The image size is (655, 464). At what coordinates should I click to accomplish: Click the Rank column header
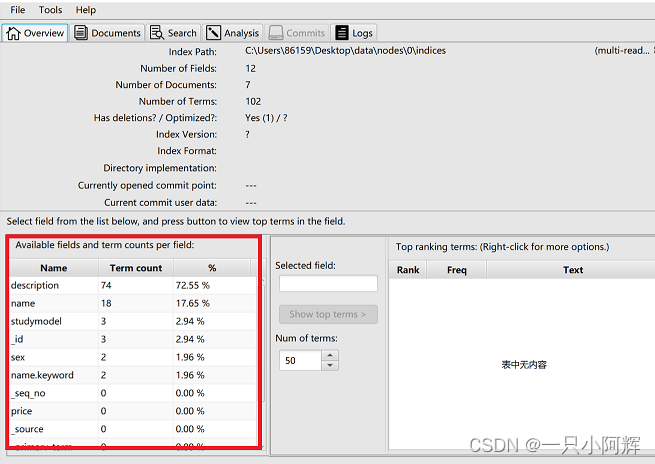(408, 270)
